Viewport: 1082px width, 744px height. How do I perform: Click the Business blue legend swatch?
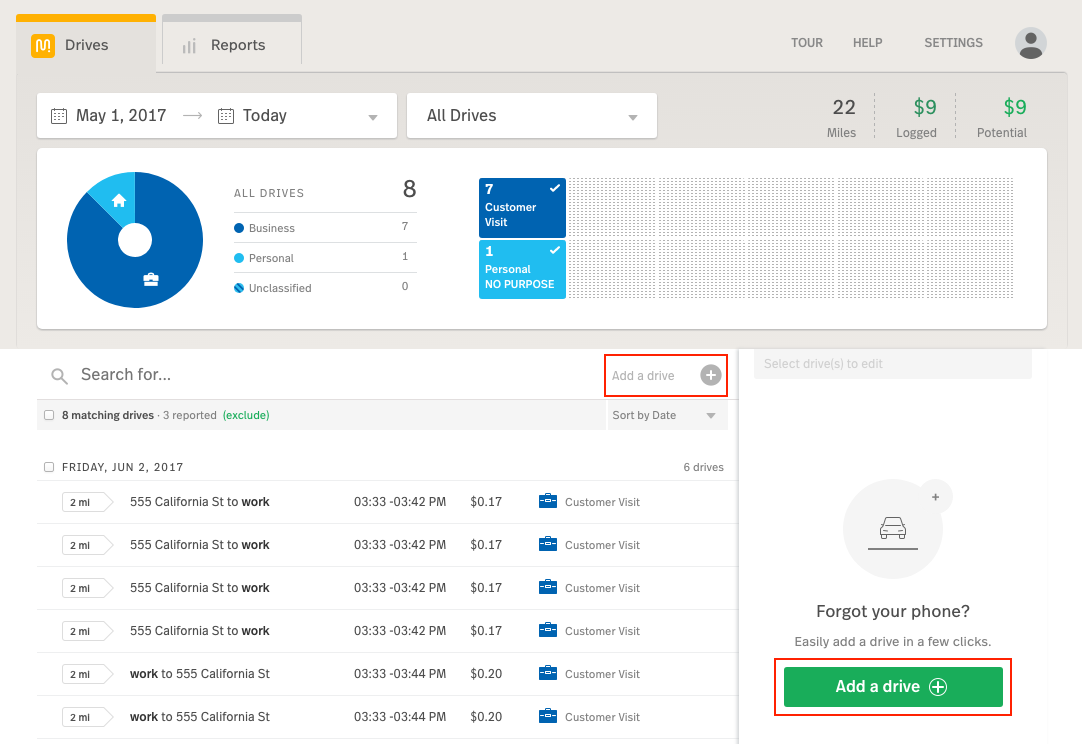pos(239,228)
